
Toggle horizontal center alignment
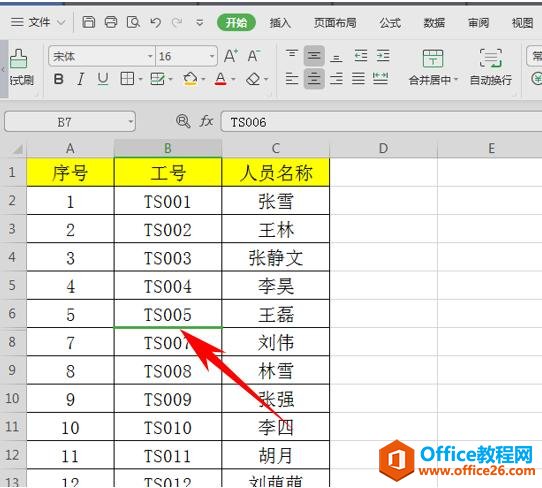[x=314, y=79]
